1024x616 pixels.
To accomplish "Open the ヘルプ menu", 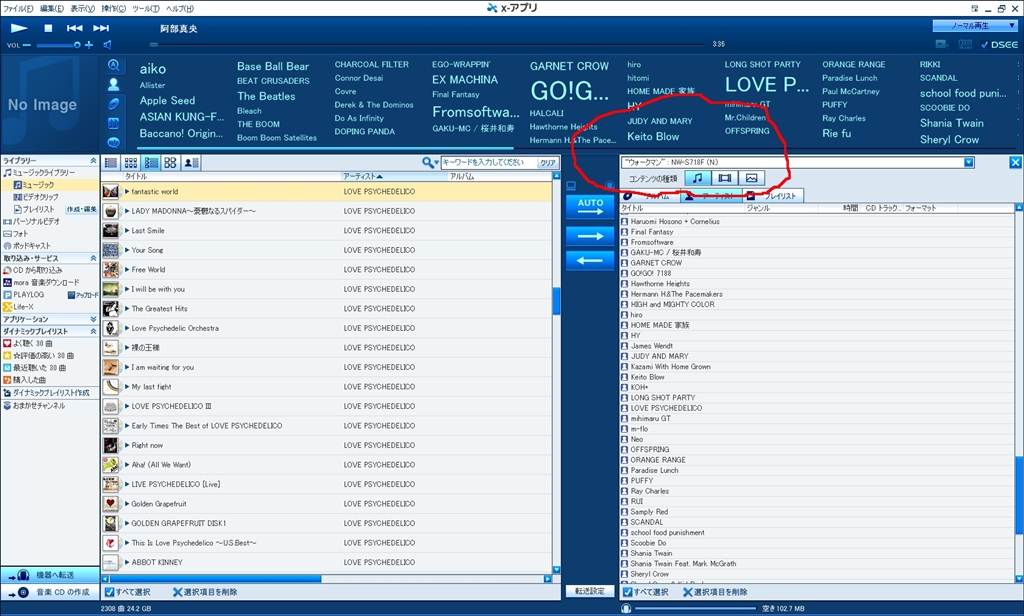I will 180,8.
